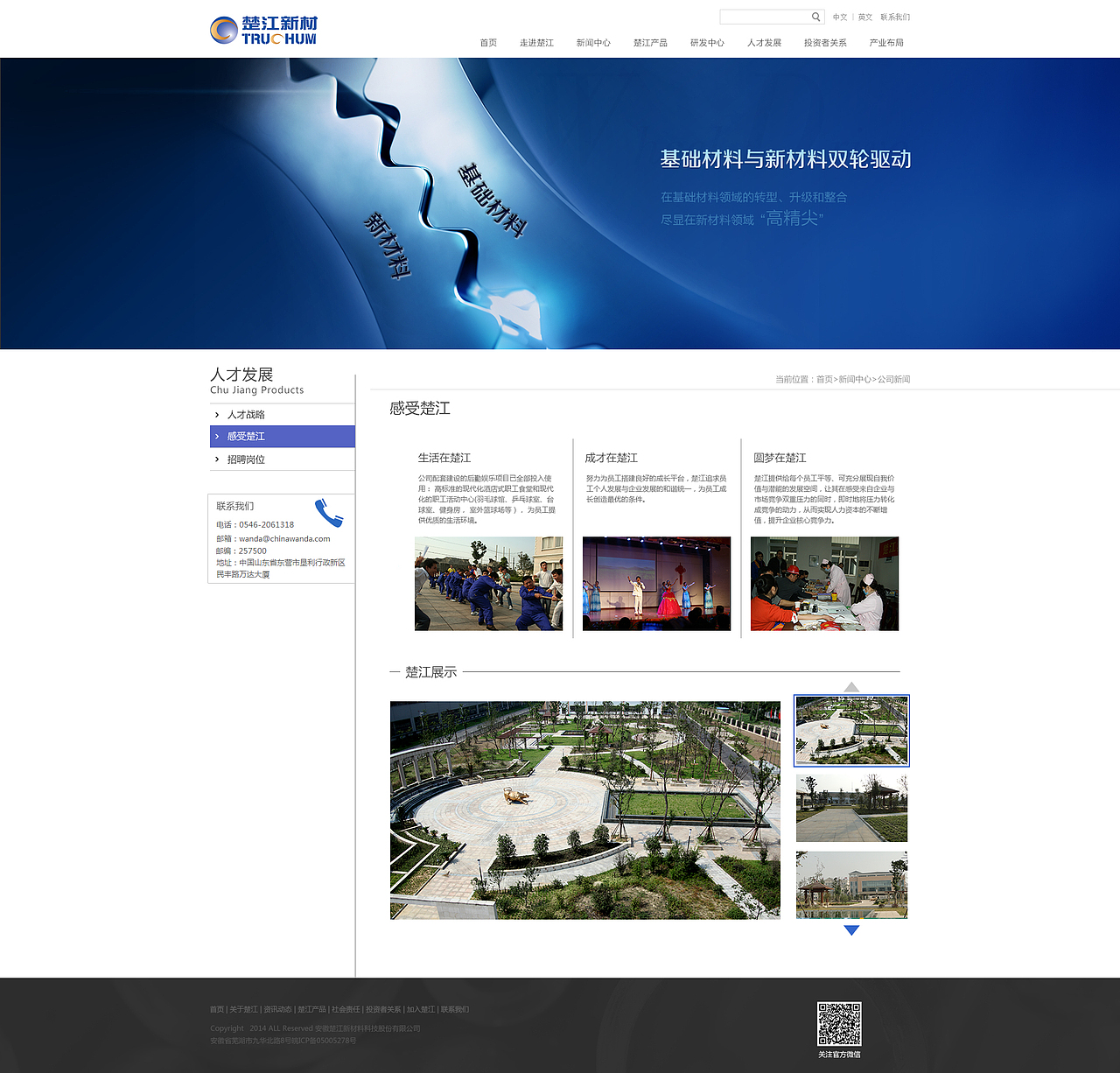
Task: Click gallery up arrow
Action: [851, 687]
